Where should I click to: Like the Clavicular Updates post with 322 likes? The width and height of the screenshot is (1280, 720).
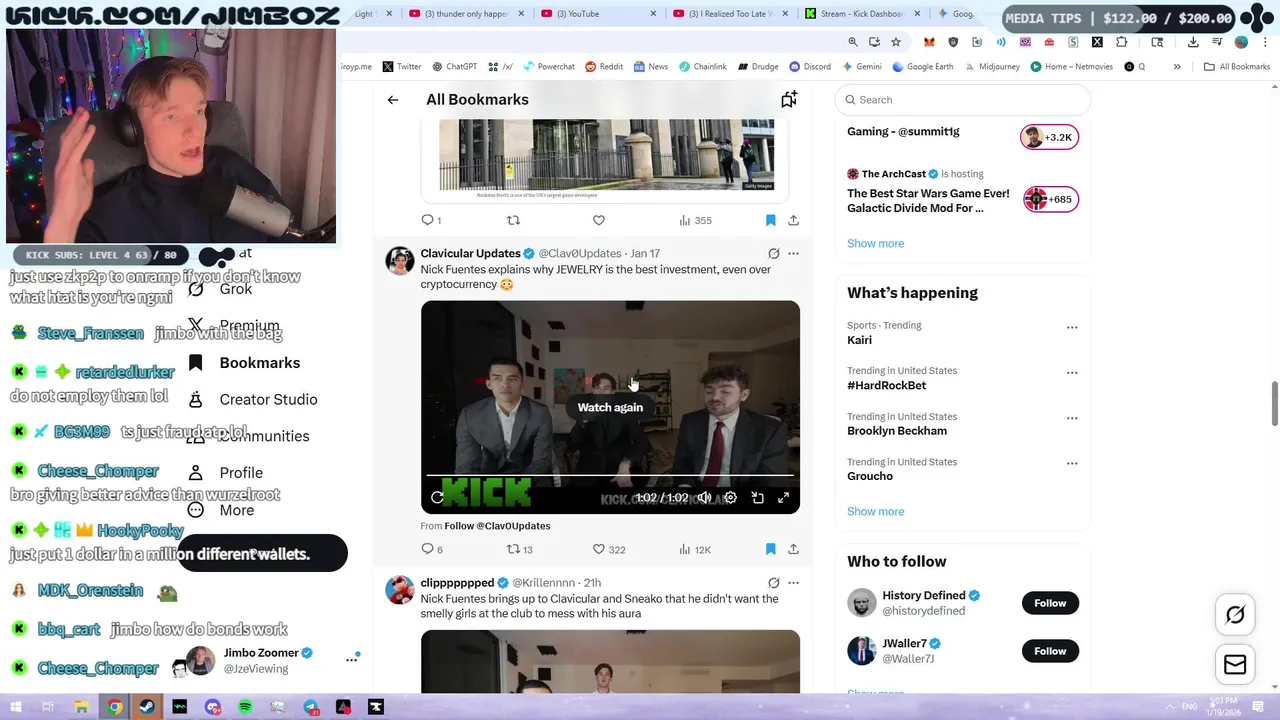pos(609,549)
